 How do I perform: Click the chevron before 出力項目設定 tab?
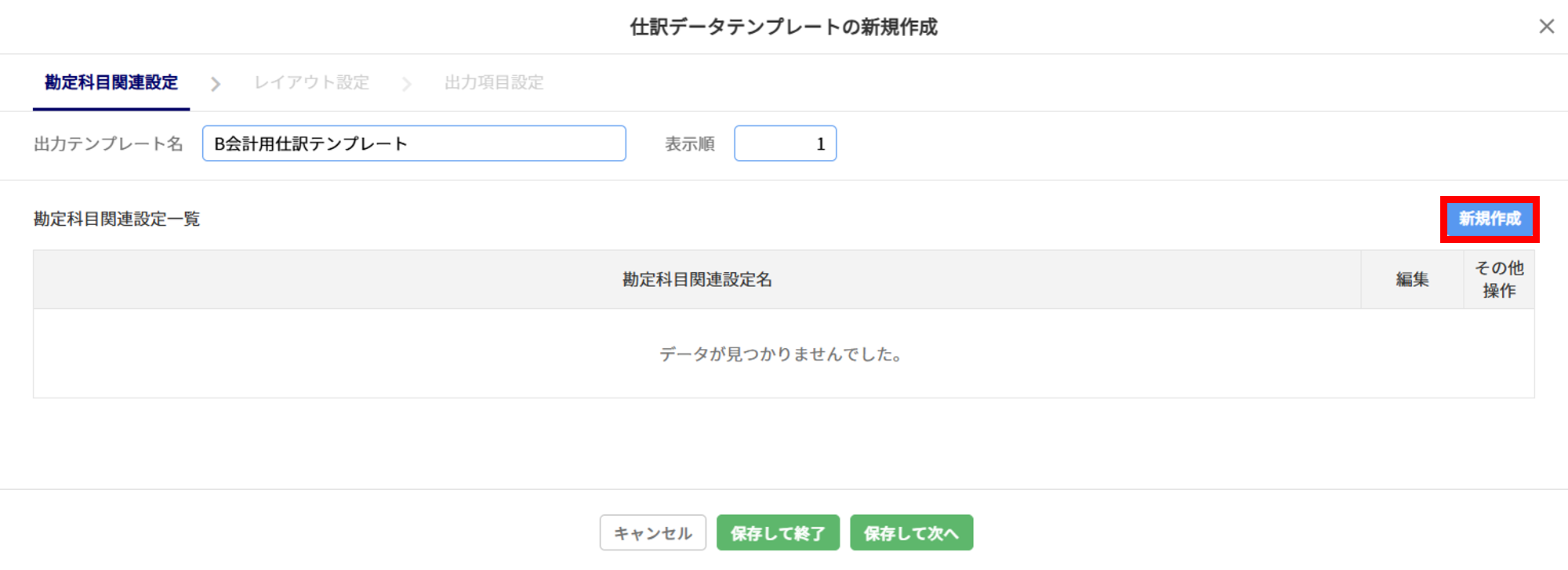tap(406, 84)
